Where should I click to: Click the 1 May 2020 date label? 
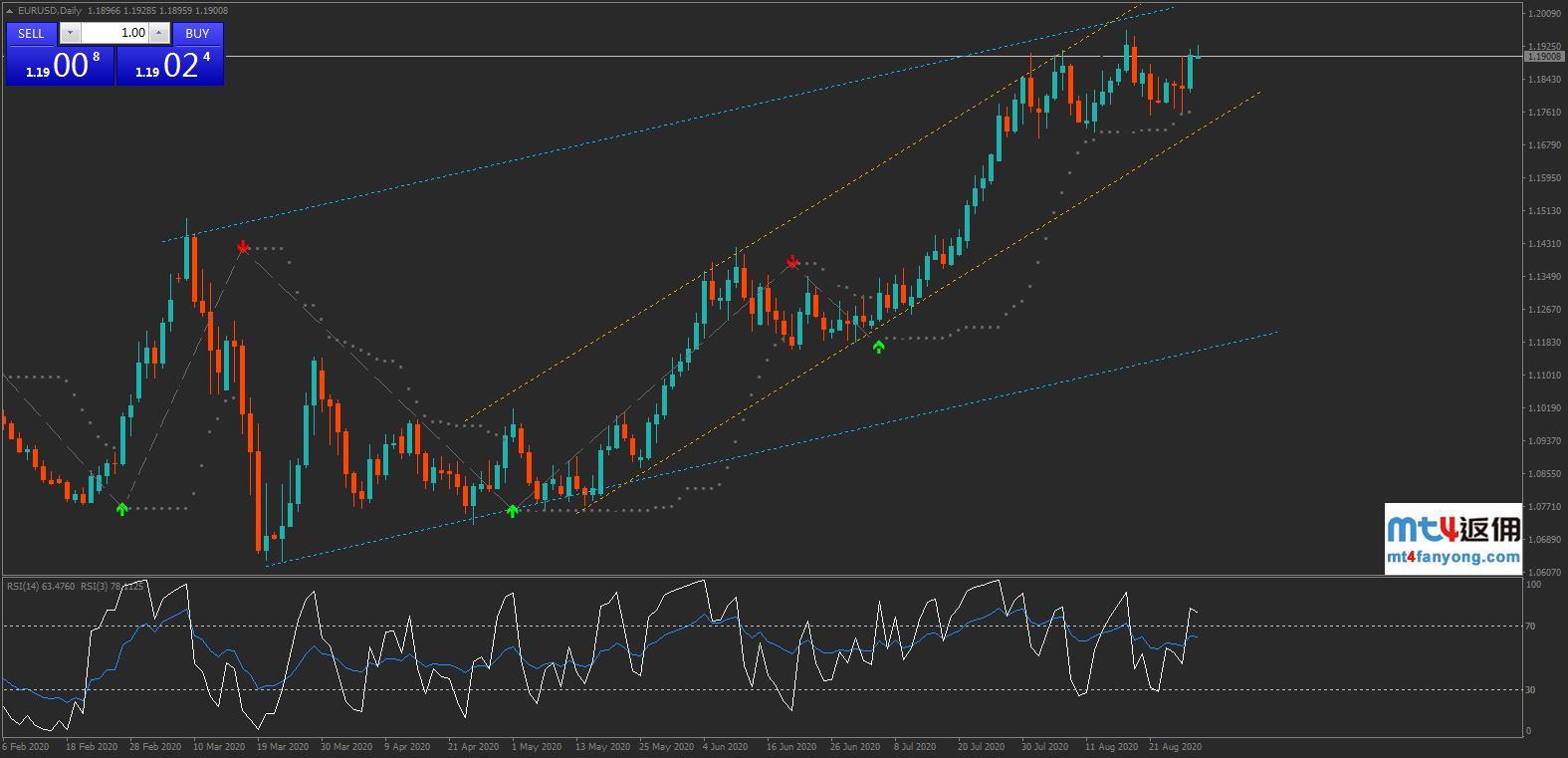click(x=537, y=746)
